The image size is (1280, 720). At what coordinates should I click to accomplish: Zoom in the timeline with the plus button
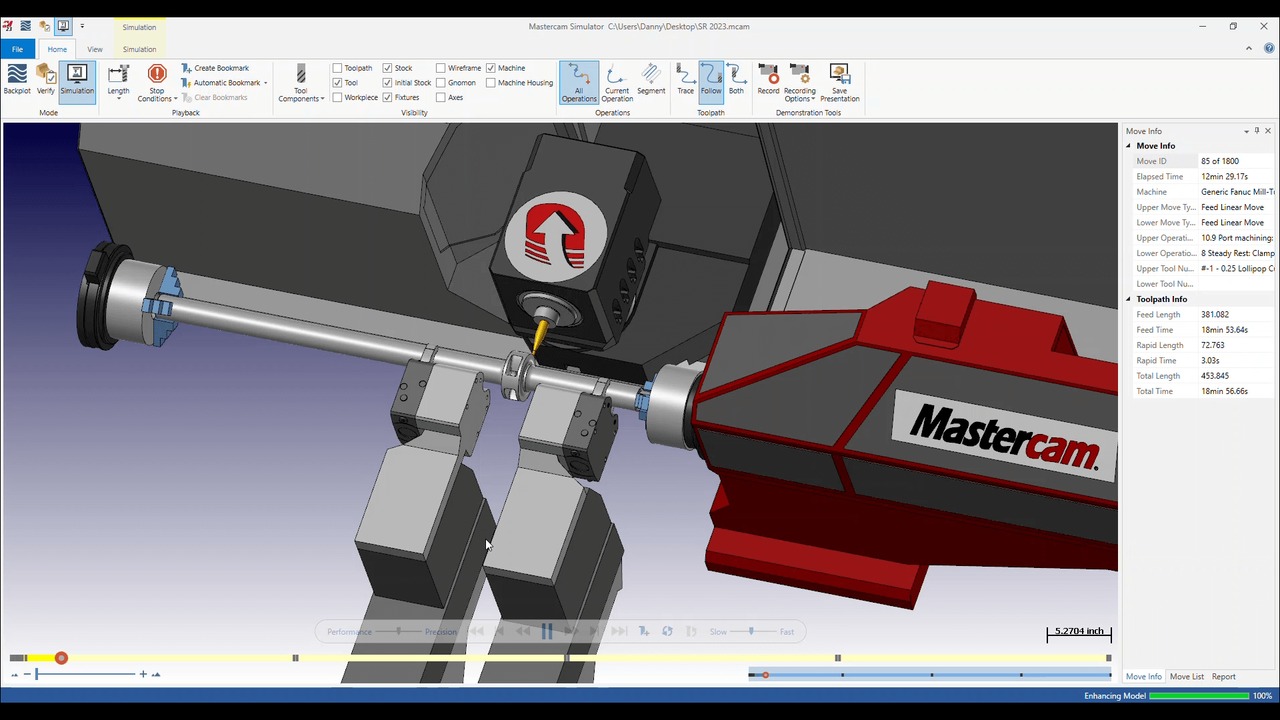(143, 674)
